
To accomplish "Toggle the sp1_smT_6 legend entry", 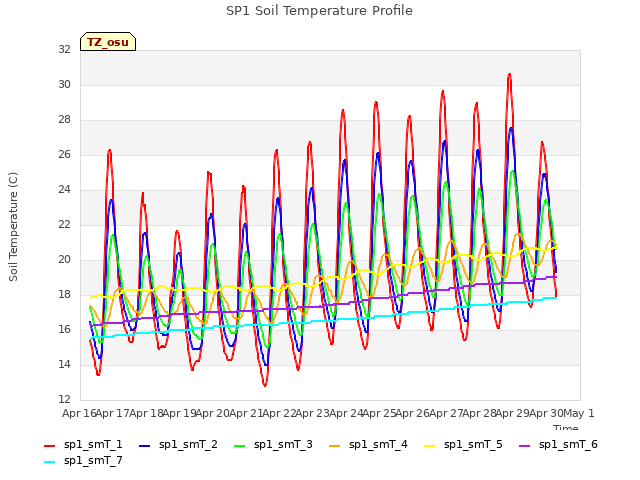I will pyautogui.click(x=559, y=444).
